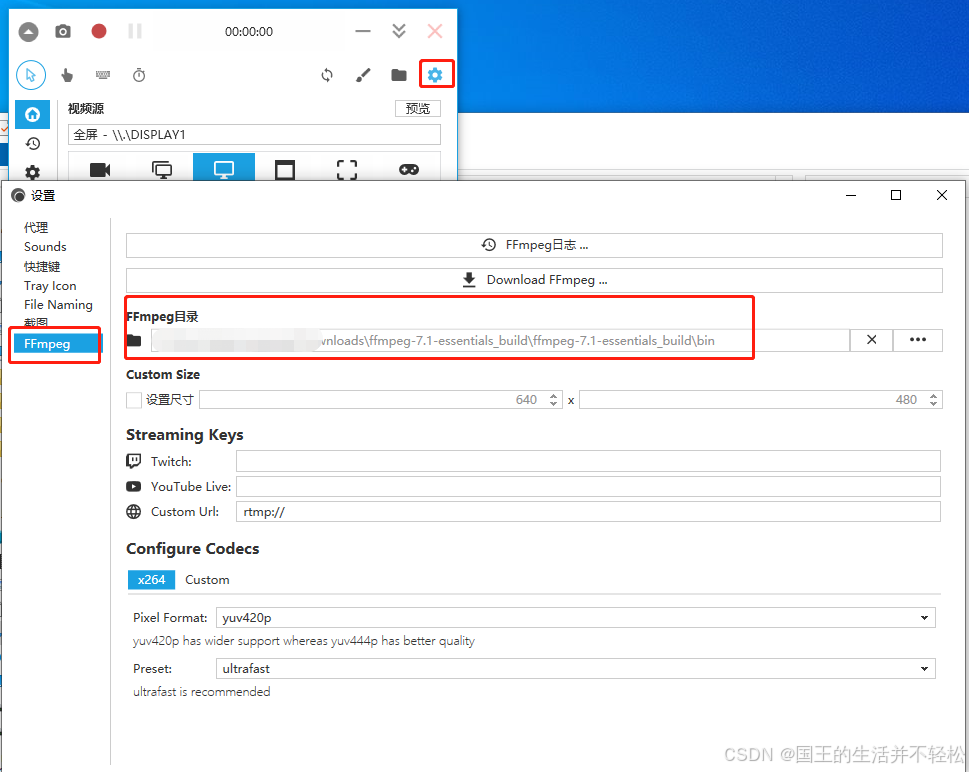Image resolution: width=969 pixels, height=772 pixels.
Task: Switch to the x264 codec tab
Action: pos(151,580)
